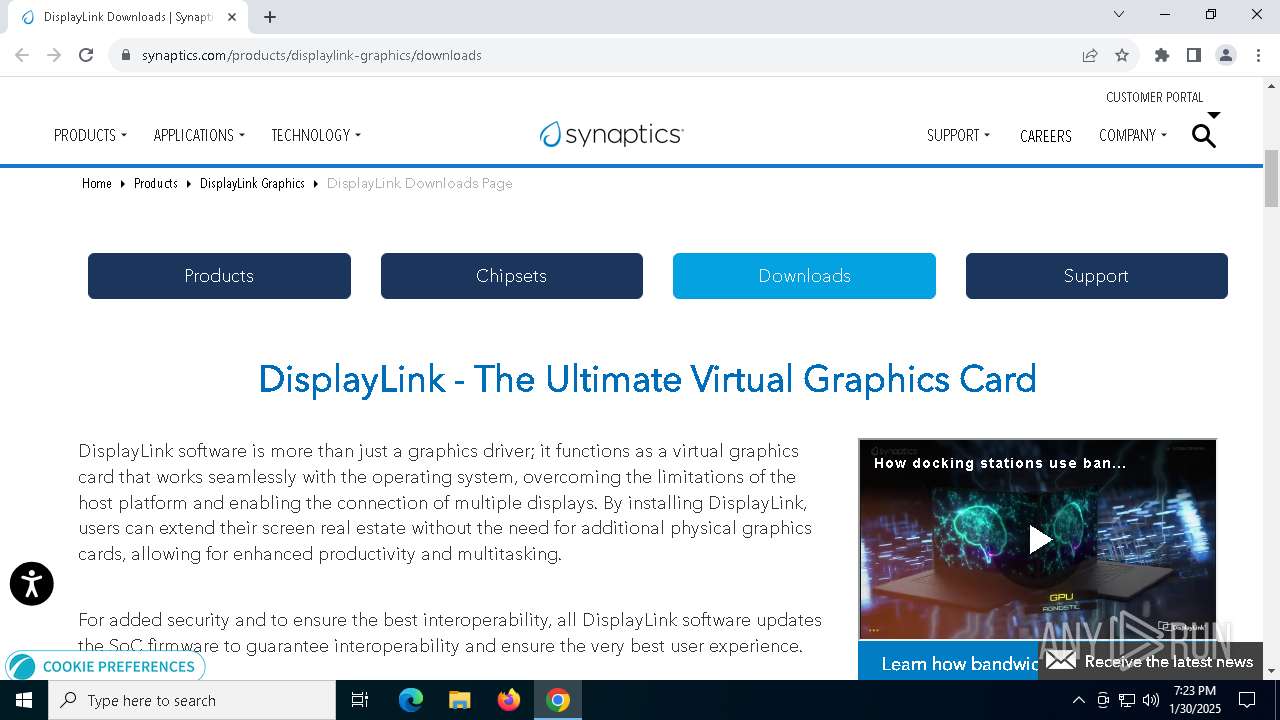Open Chrome extensions puzzle icon
The image size is (1280, 720).
pos(1162,55)
